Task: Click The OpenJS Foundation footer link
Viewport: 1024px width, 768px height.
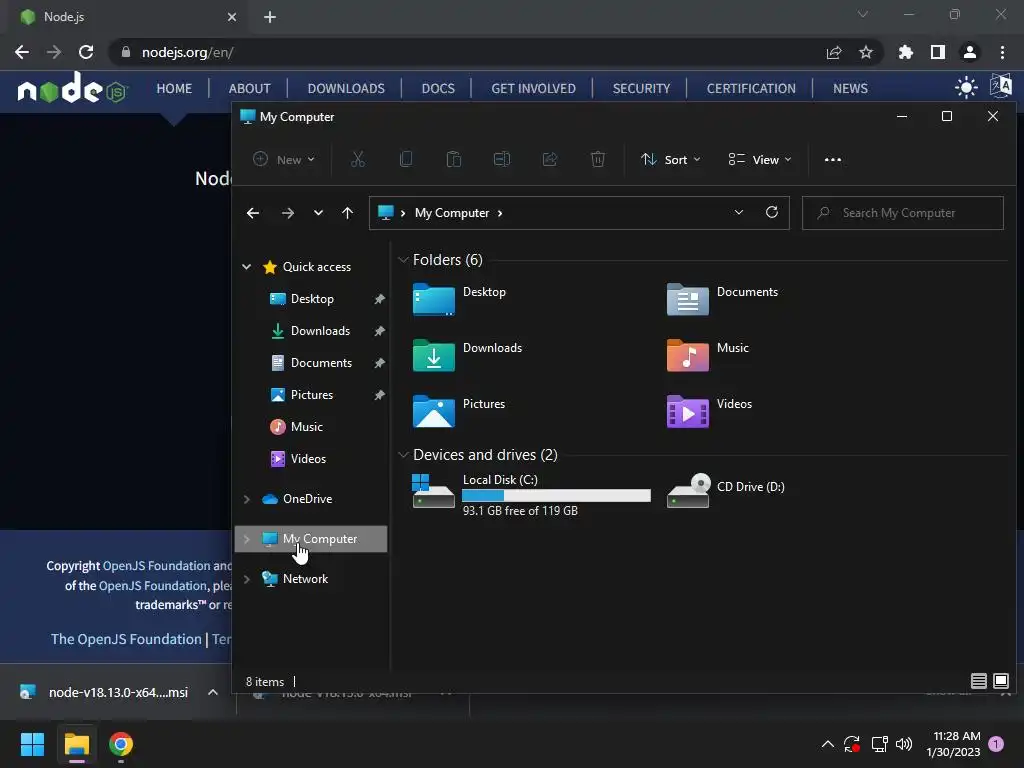Action: (126, 639)
